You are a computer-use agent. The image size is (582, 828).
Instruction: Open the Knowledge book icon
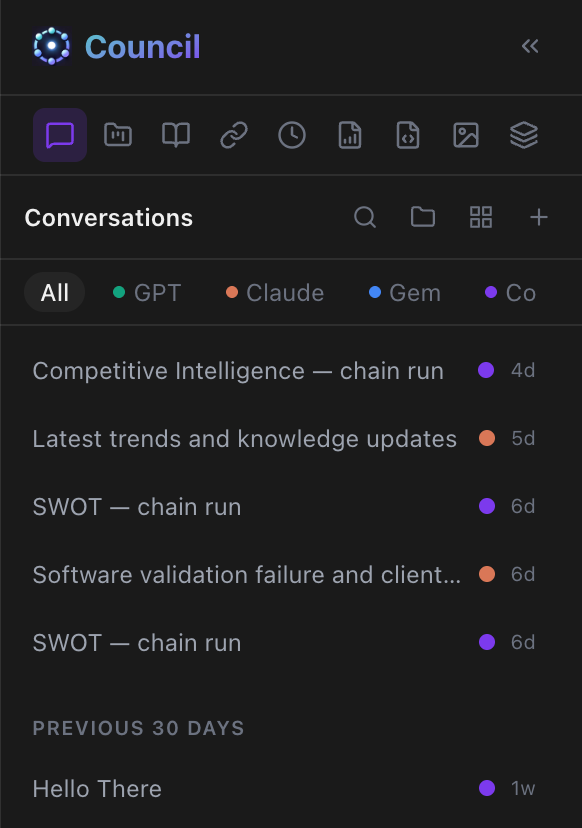175,135
